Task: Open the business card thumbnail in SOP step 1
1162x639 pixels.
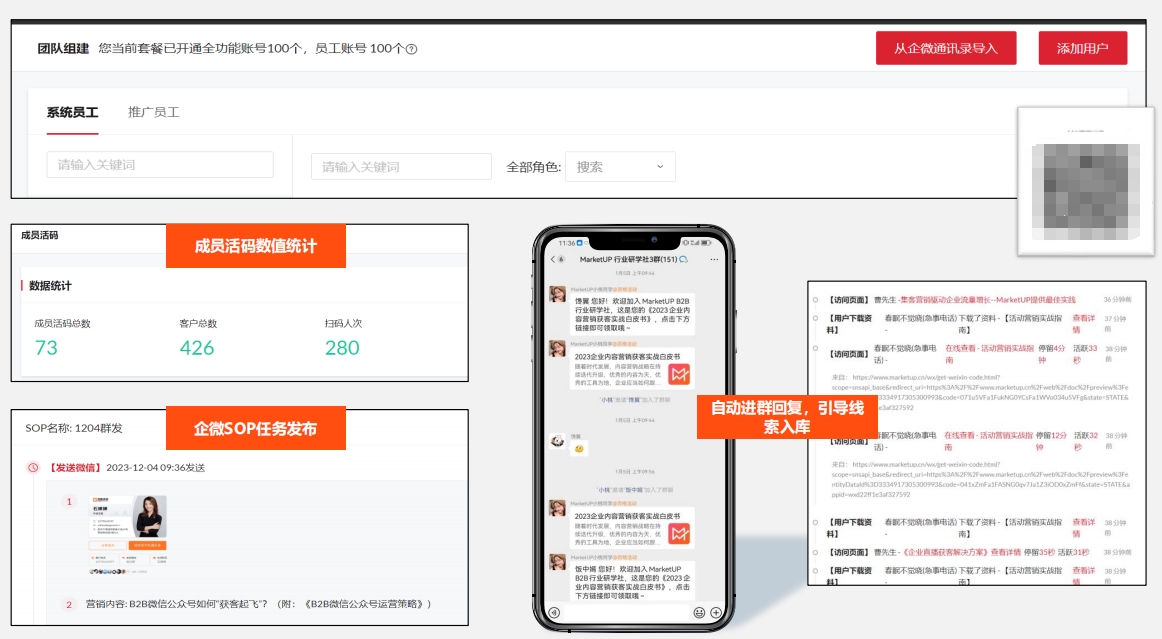Action: [128, 535]
